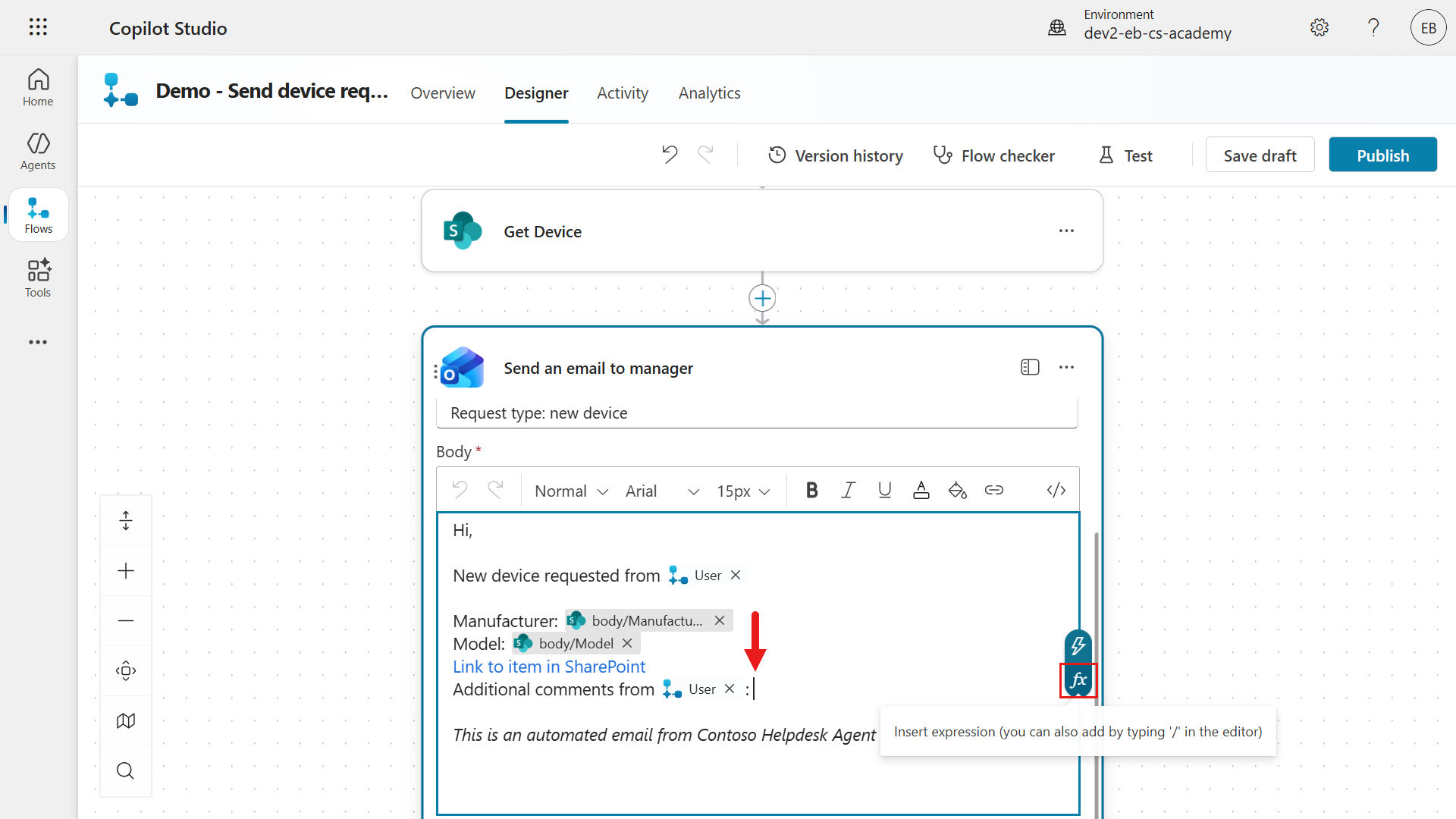The image size is (1456, 819).
Task: Open the highlight color picker in editor
Action: click(x=957, y=491)
